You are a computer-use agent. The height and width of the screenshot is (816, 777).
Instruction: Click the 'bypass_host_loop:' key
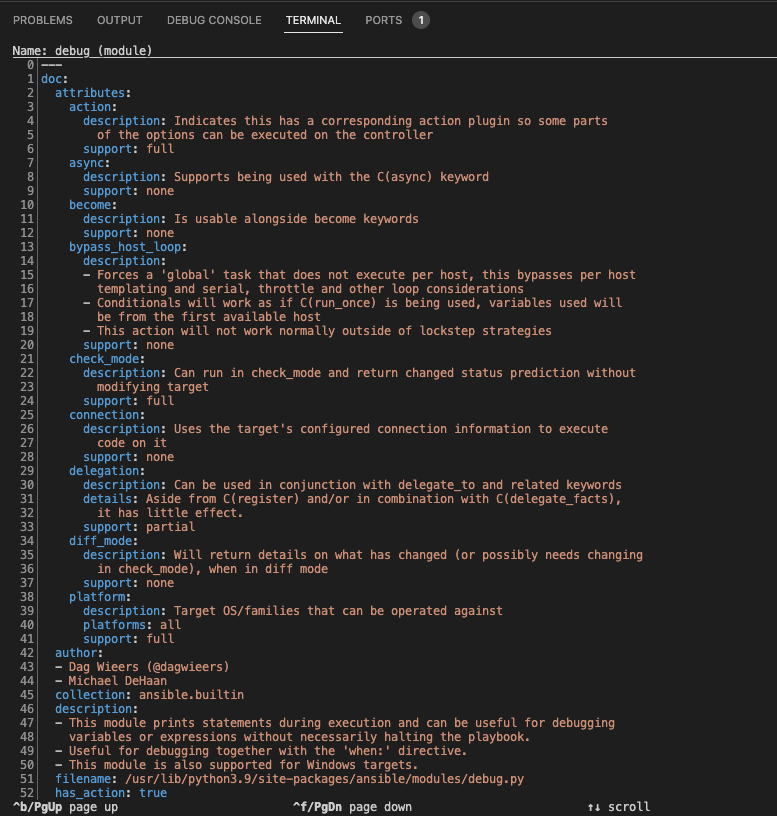(128, 247)
